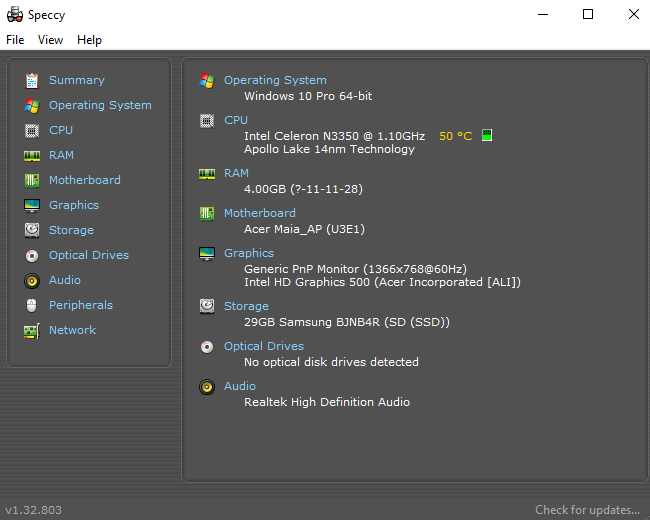
Task: Open the File menu
Action: coord(15,40)
